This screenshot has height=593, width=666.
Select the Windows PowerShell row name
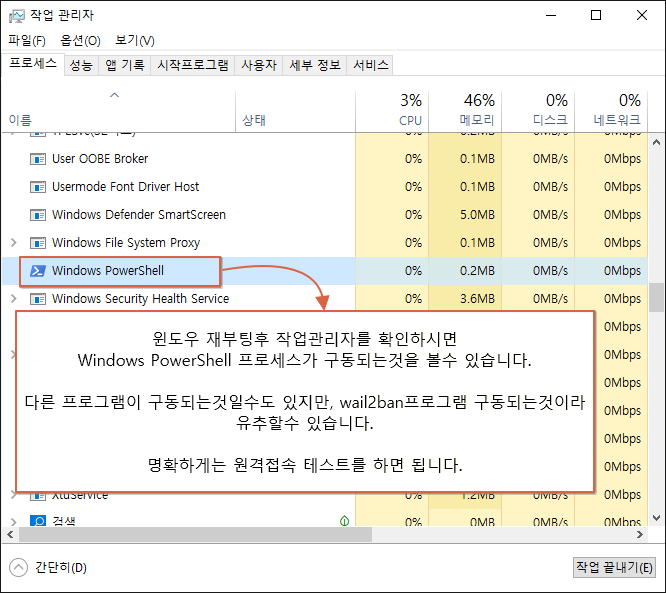108,271
